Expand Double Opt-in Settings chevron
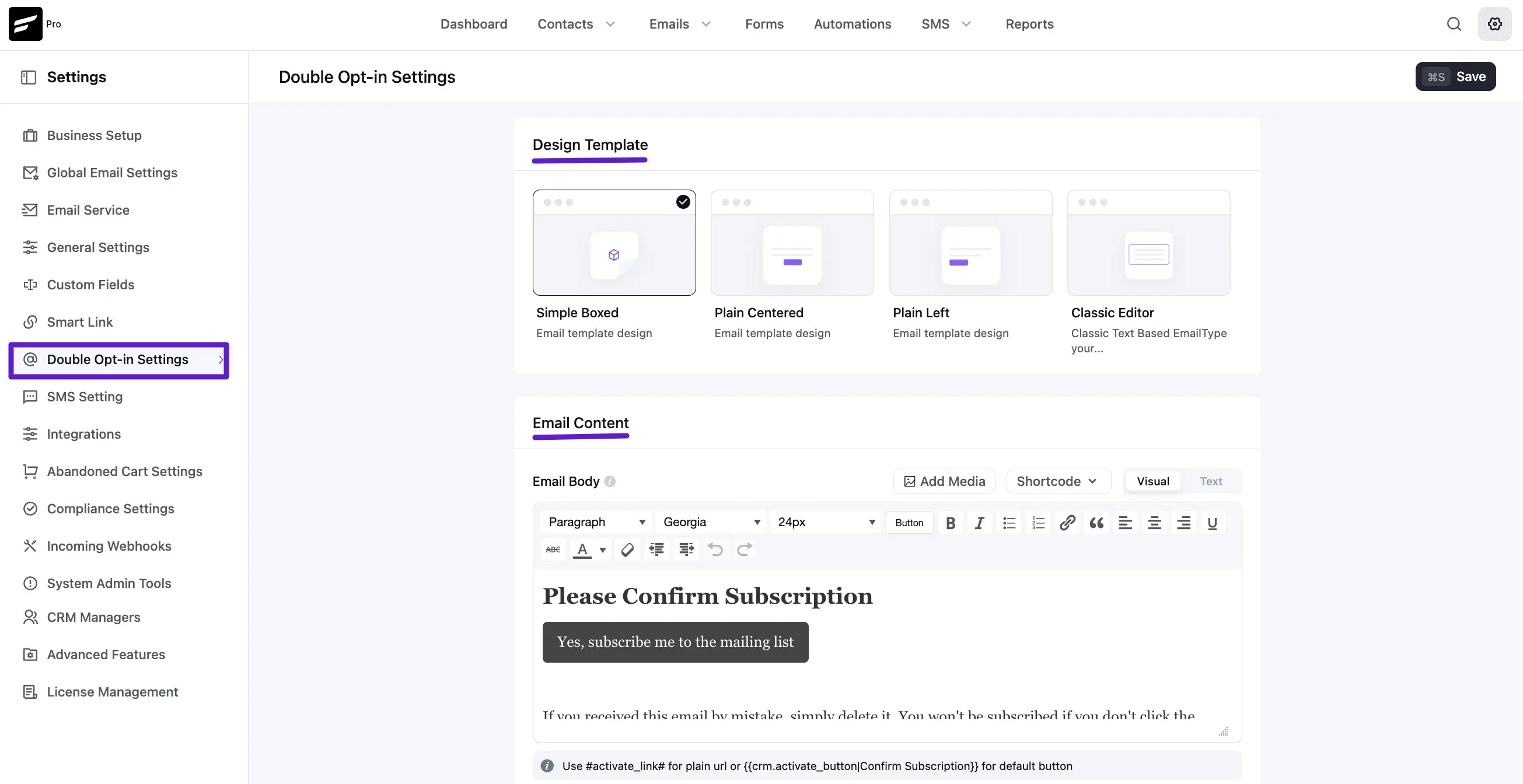1523x784 pixels. (x=221, y=359)
